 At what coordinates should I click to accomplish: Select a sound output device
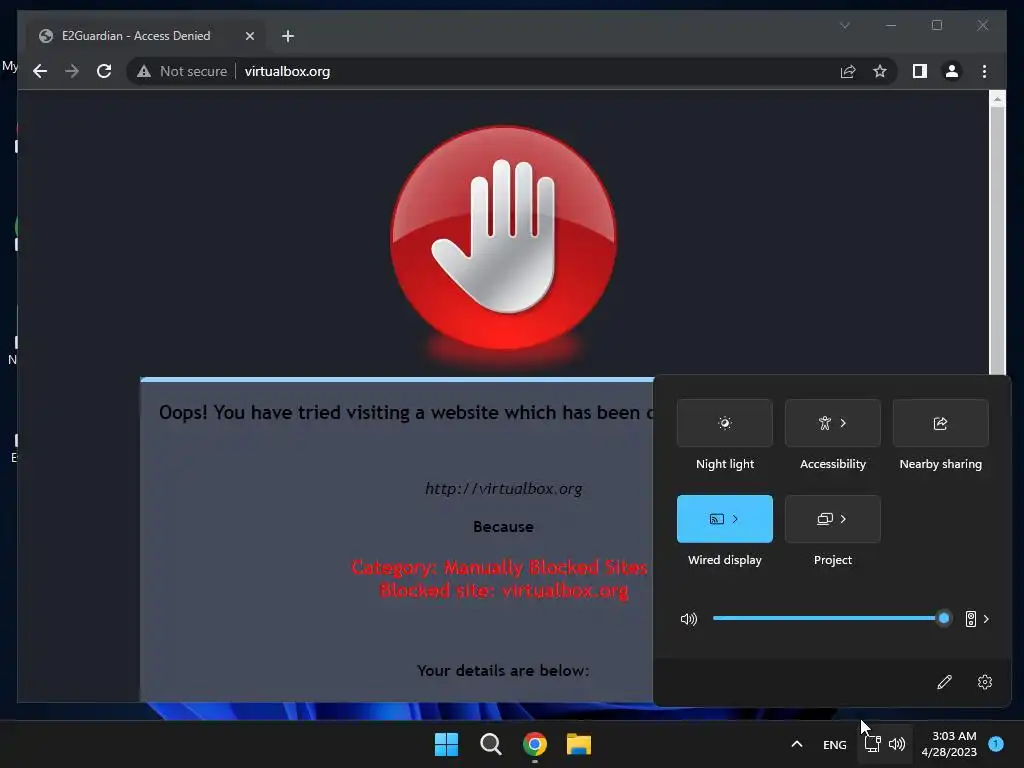point(977,619)
